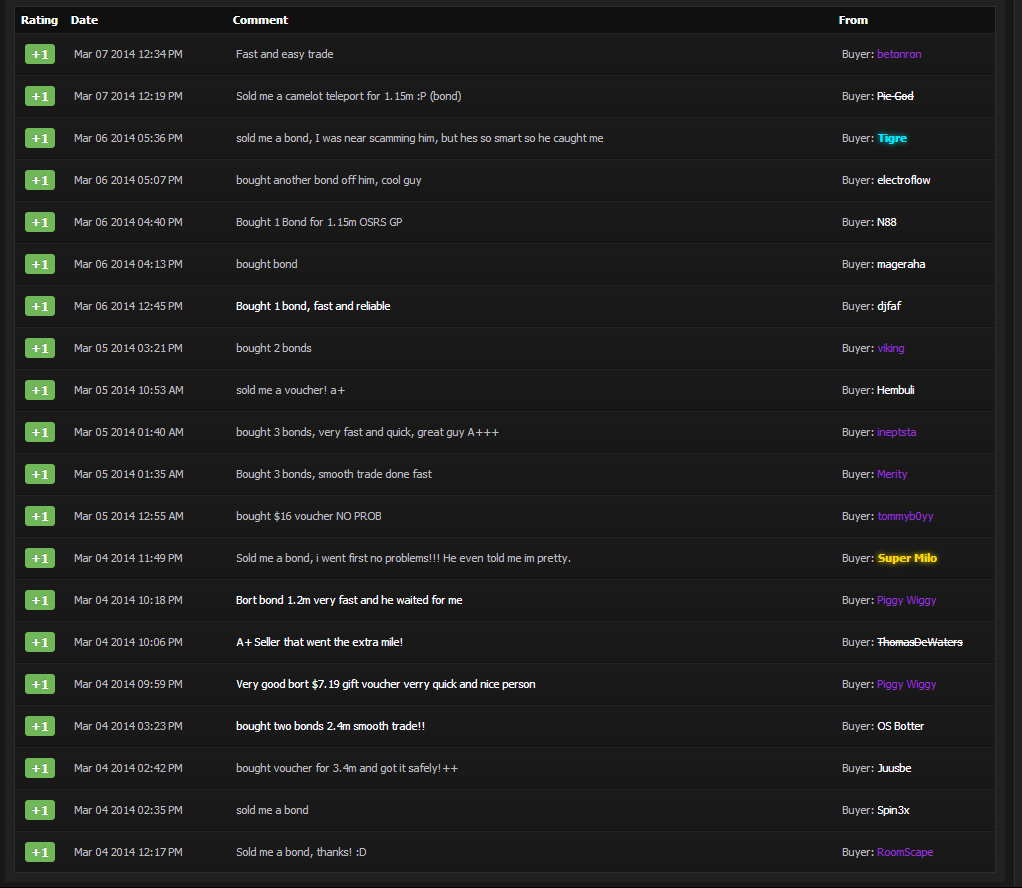This screenshot has height=888, width=1022.
Task: Open betonron's user profile link
Action: [899, 54]
